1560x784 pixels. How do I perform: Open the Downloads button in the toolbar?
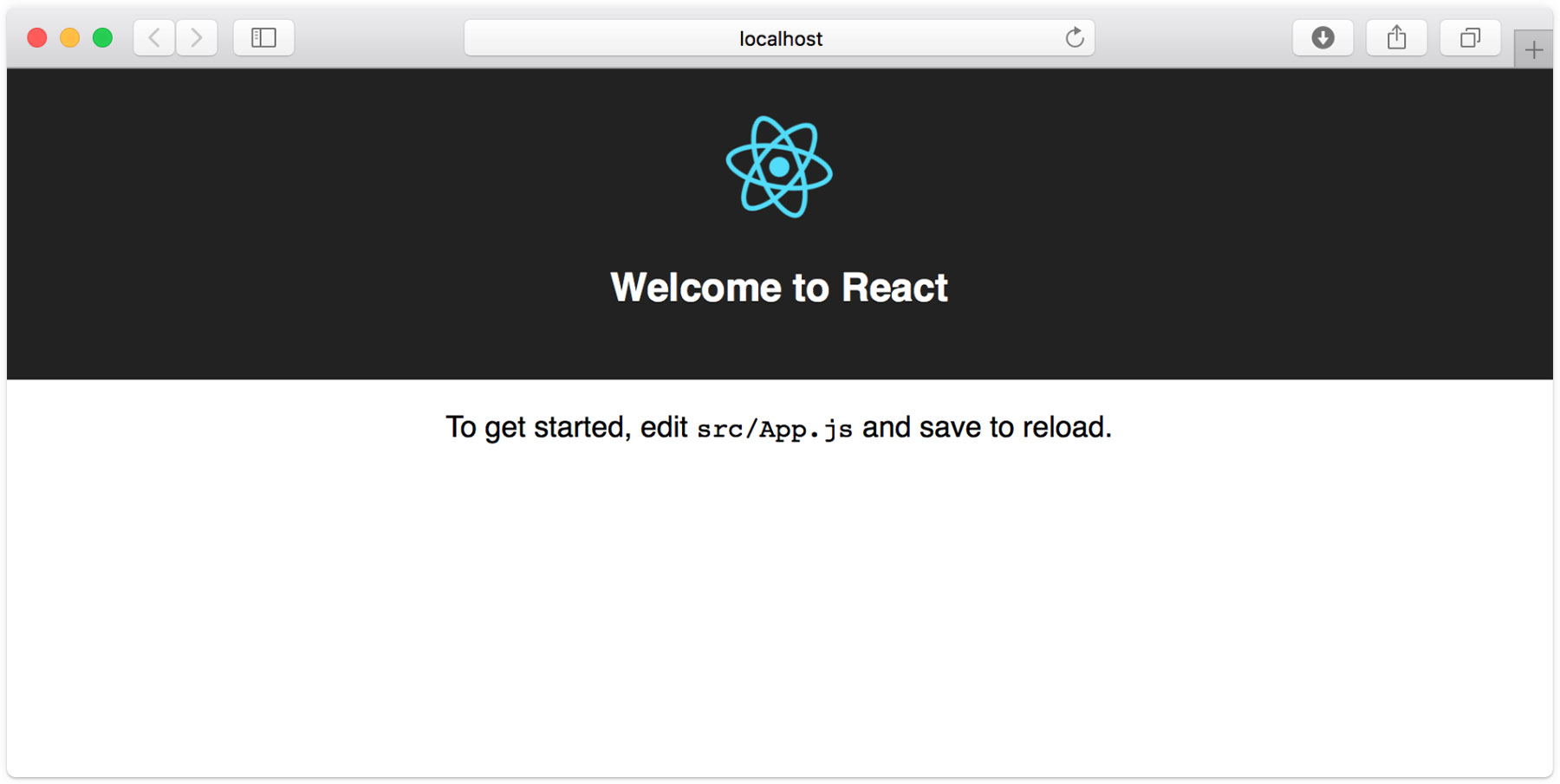[x=1322, y=37]
